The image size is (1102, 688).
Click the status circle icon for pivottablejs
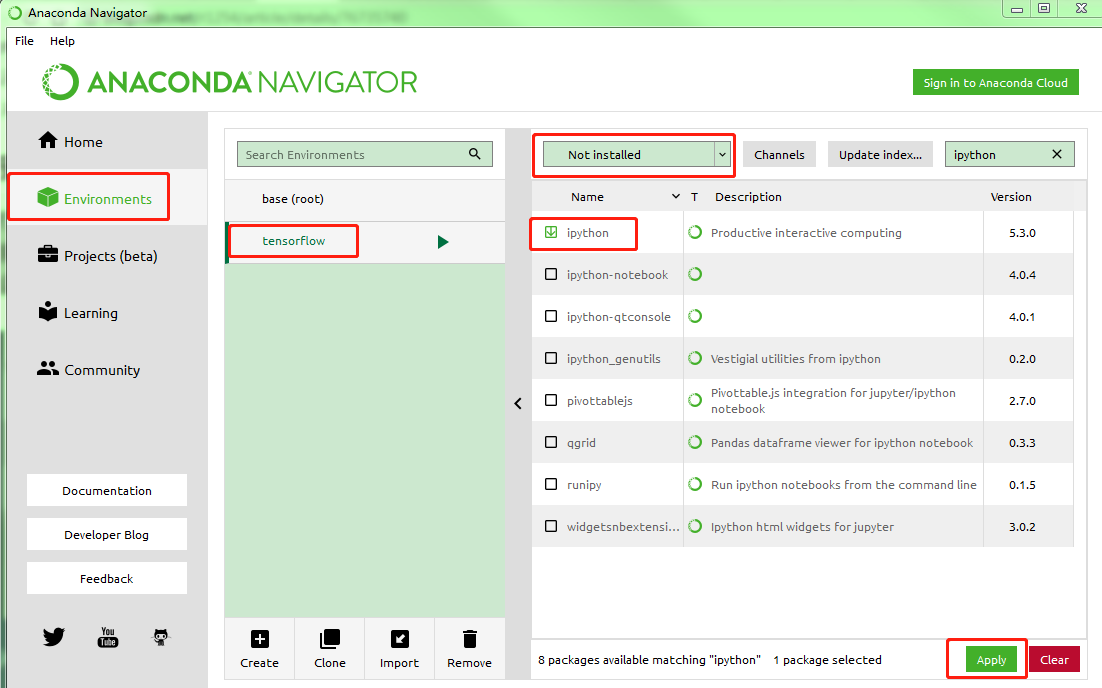point(695,400)
